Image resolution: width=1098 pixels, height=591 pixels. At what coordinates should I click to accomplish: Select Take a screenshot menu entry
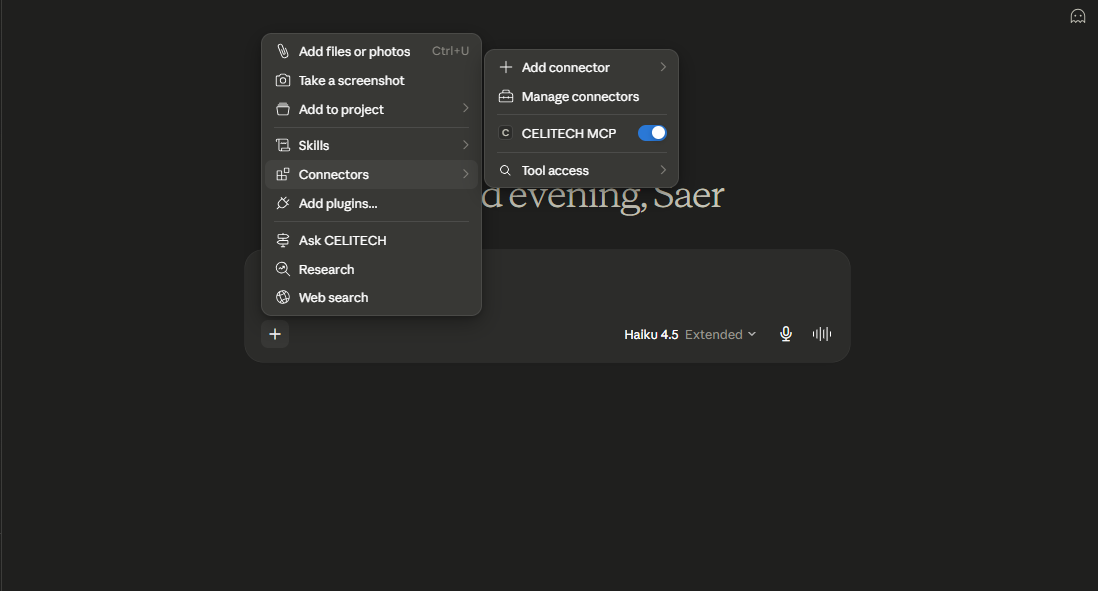[x=371, y=81]
